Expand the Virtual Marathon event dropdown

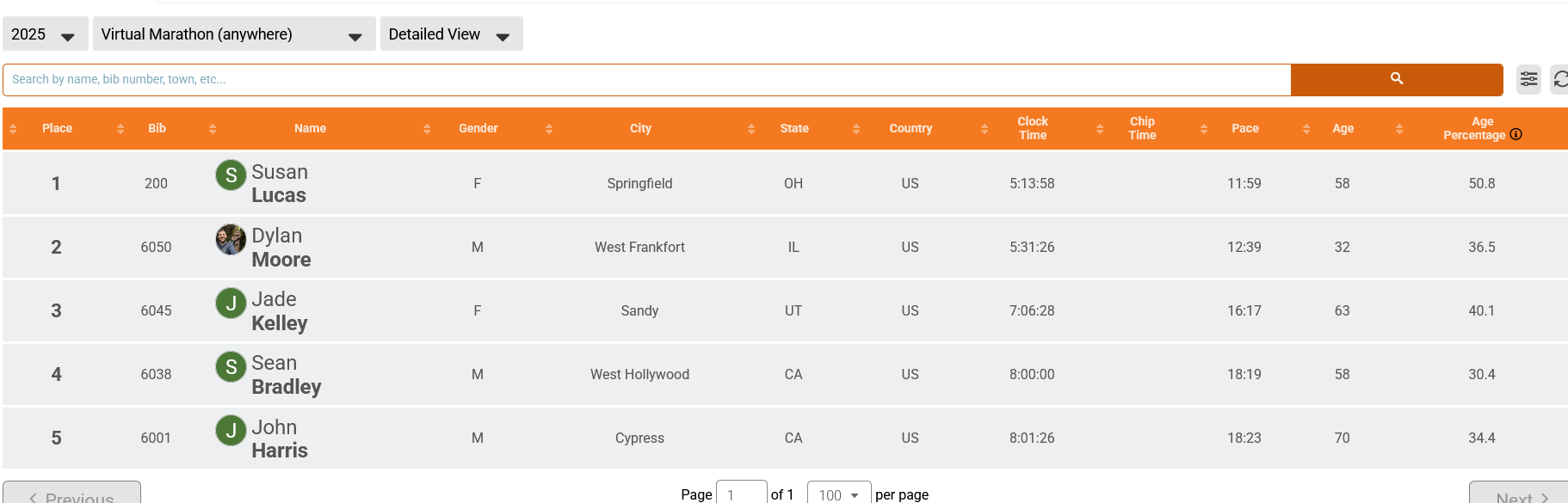click(233, 34)
